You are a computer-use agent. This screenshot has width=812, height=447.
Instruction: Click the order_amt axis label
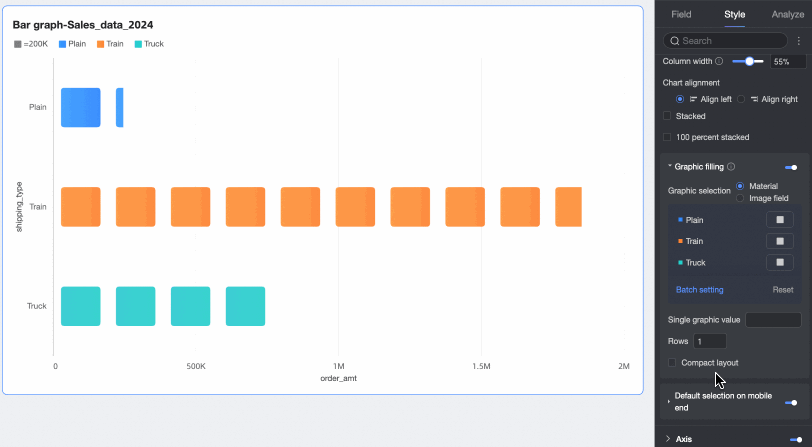[338, 378]
